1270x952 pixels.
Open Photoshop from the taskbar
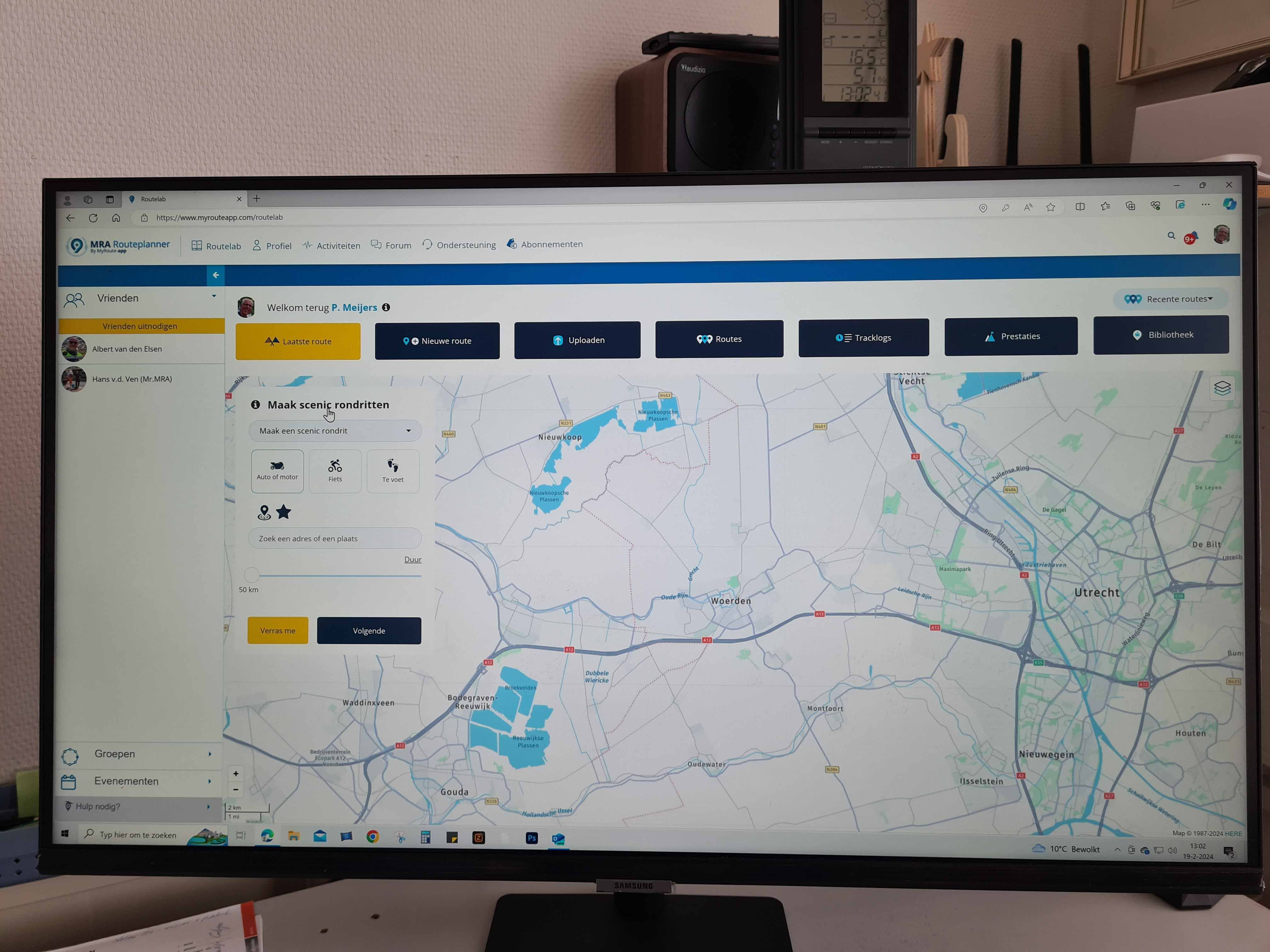click(x=532, y=838)
